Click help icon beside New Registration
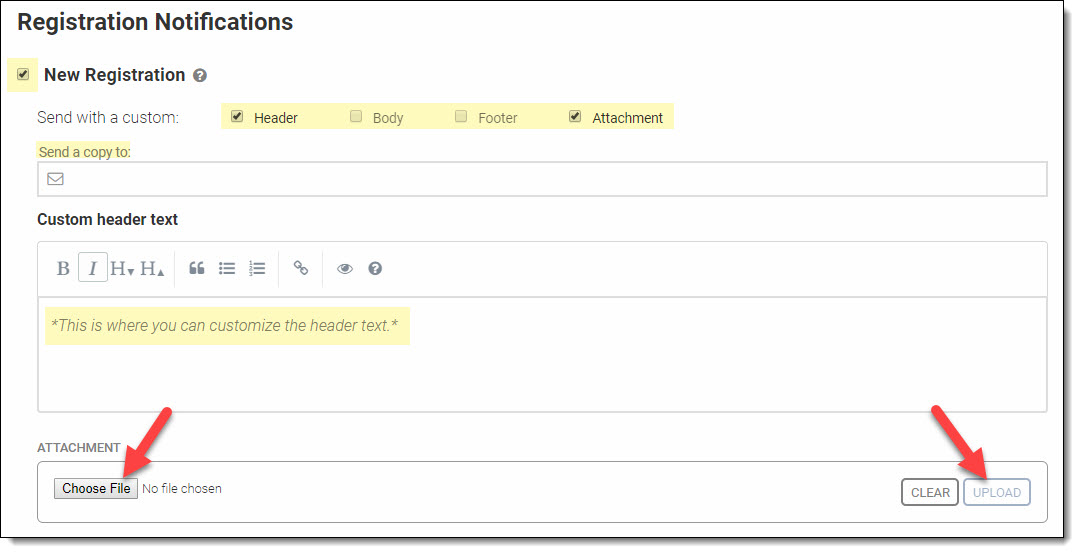The image size is (1079, 553). (x=200, y=75)
